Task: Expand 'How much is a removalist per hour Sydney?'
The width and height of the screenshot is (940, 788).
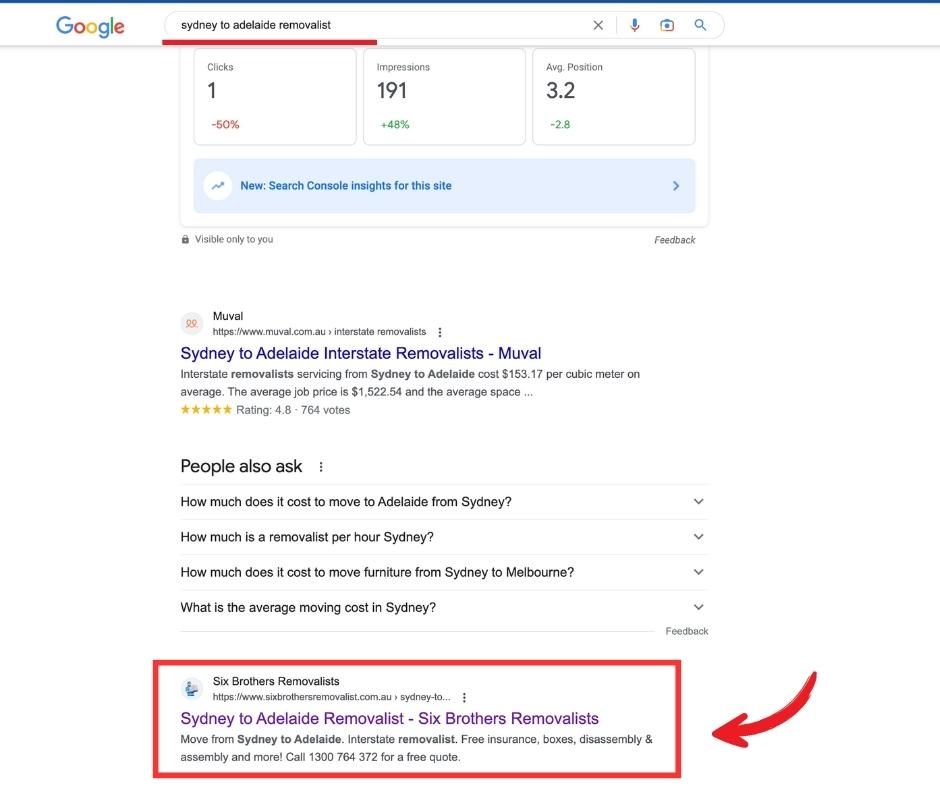Action: 444,537
